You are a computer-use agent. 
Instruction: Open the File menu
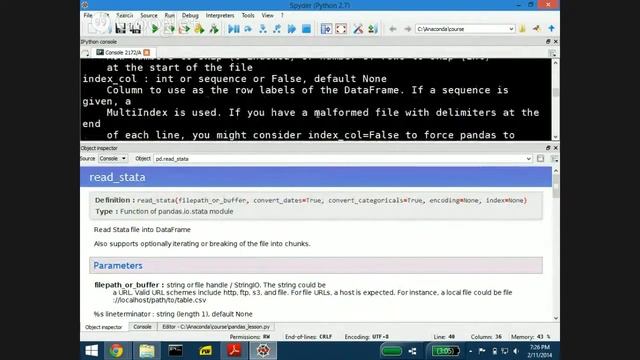(88, 16)
